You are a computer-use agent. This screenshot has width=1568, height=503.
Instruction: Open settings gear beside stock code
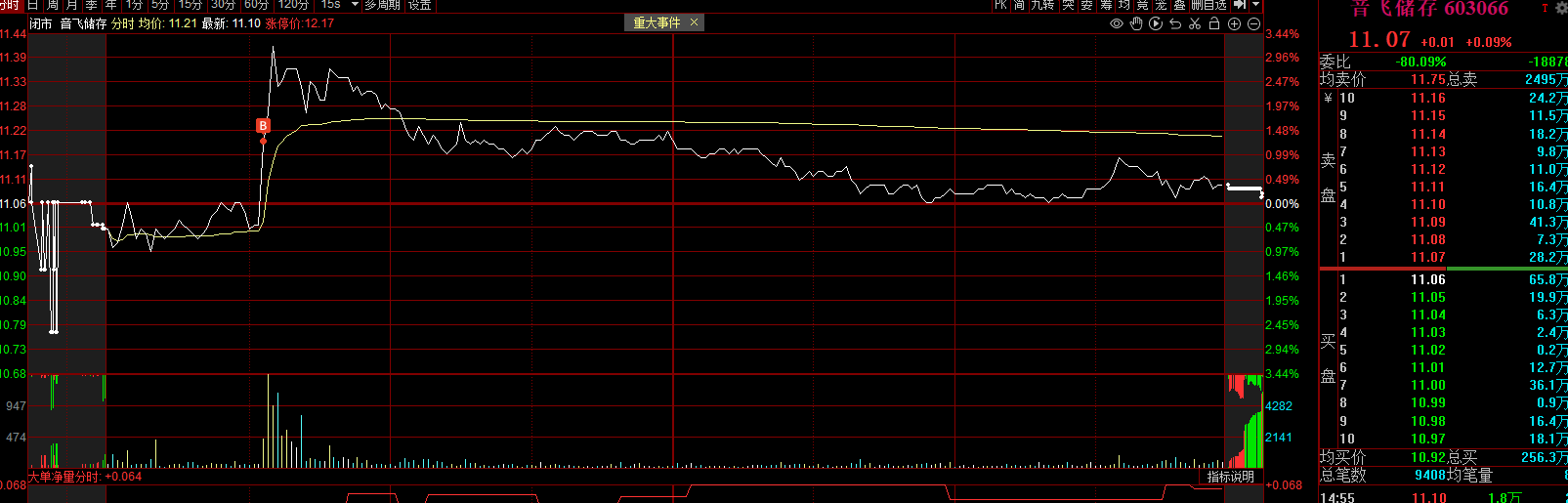coord(1560,8)
